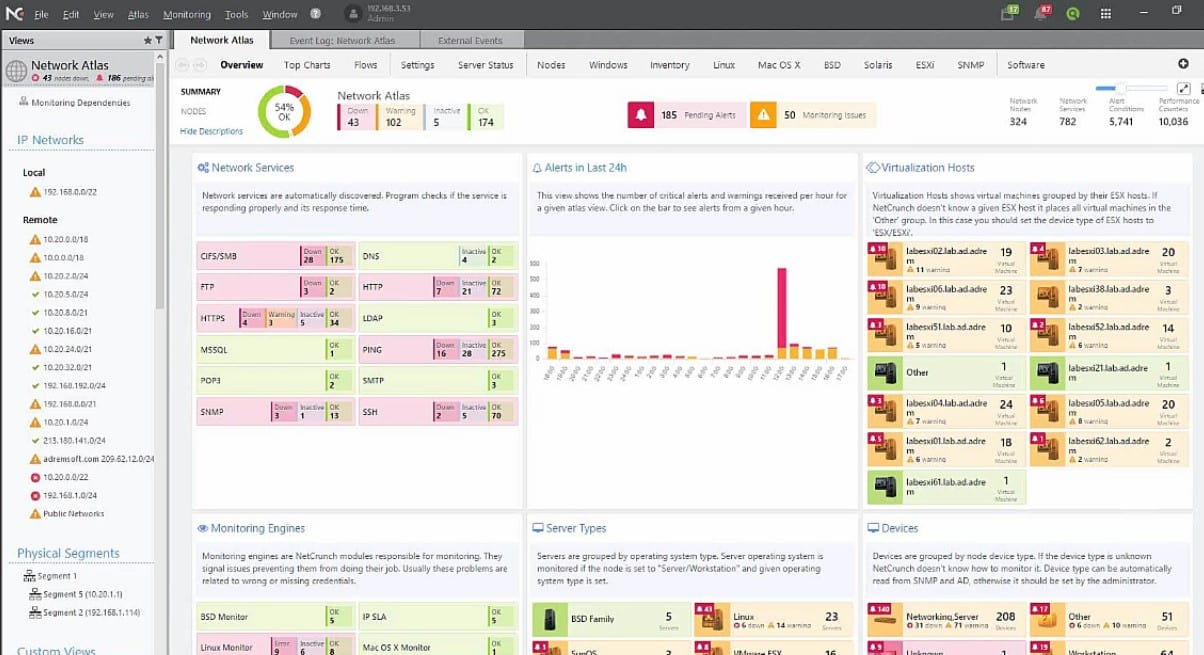Select the Public Networks item
This screenshot has height=655, width=1204.
point(67,514)
